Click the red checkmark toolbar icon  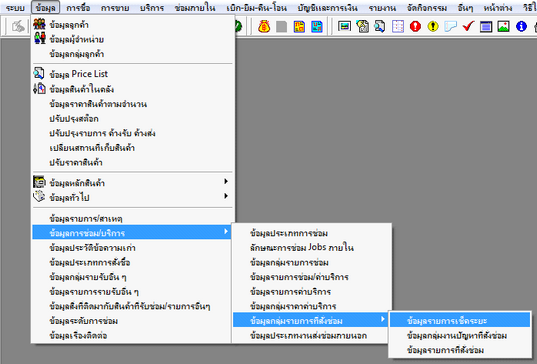click(x=468, y=26)
